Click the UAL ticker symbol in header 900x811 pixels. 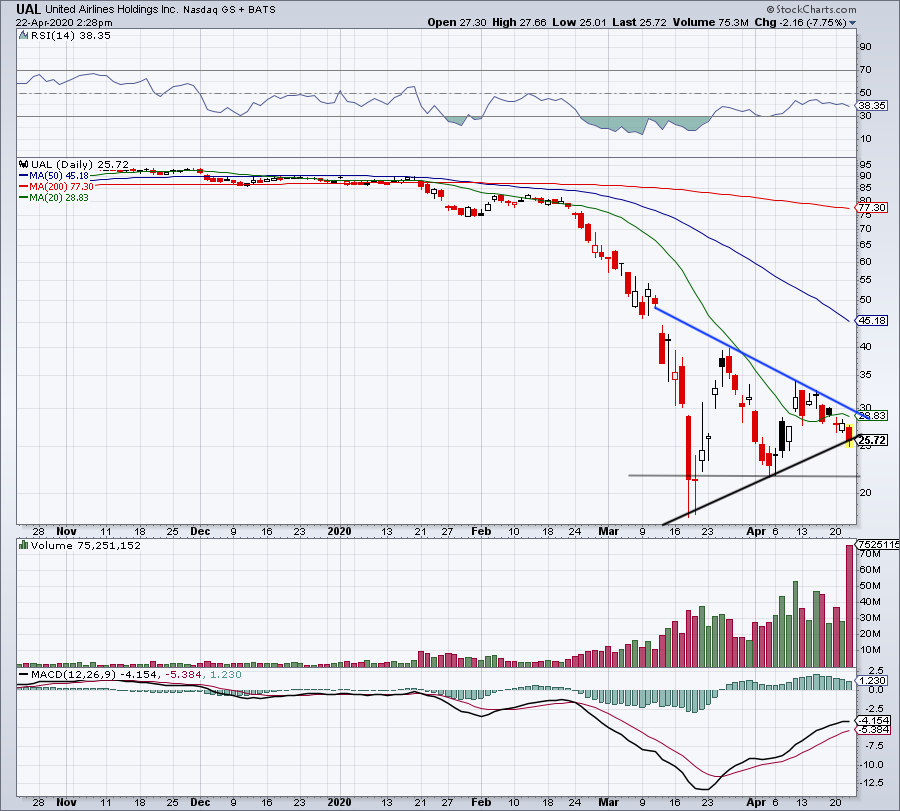(28, 9)
